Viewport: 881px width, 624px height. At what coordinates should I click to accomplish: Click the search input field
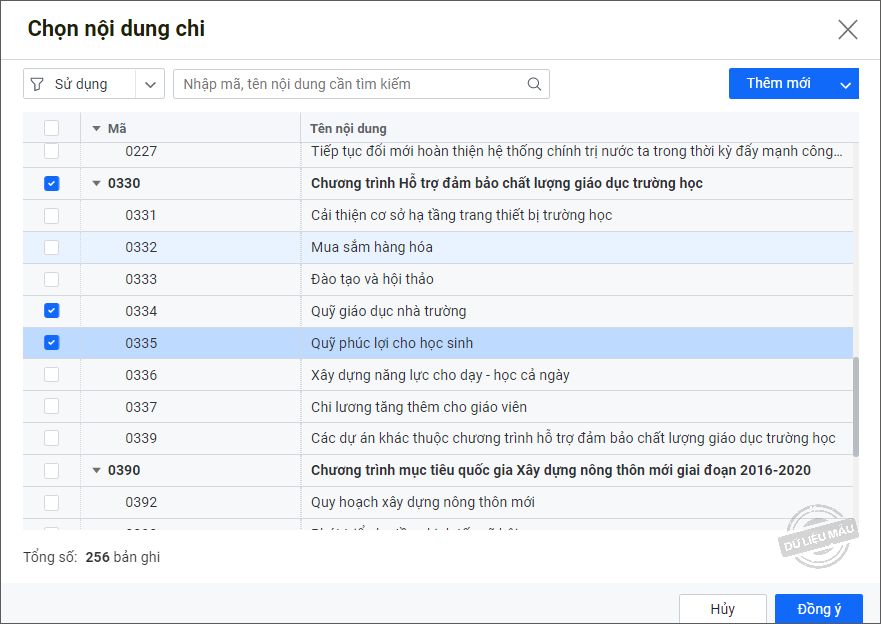[350, 84]
